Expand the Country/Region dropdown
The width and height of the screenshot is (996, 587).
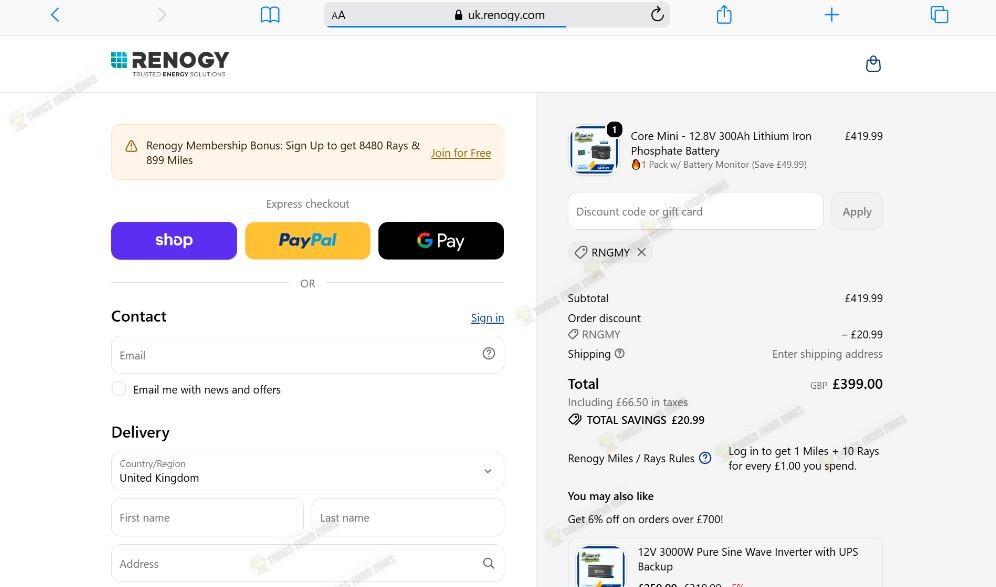(307, 471)
